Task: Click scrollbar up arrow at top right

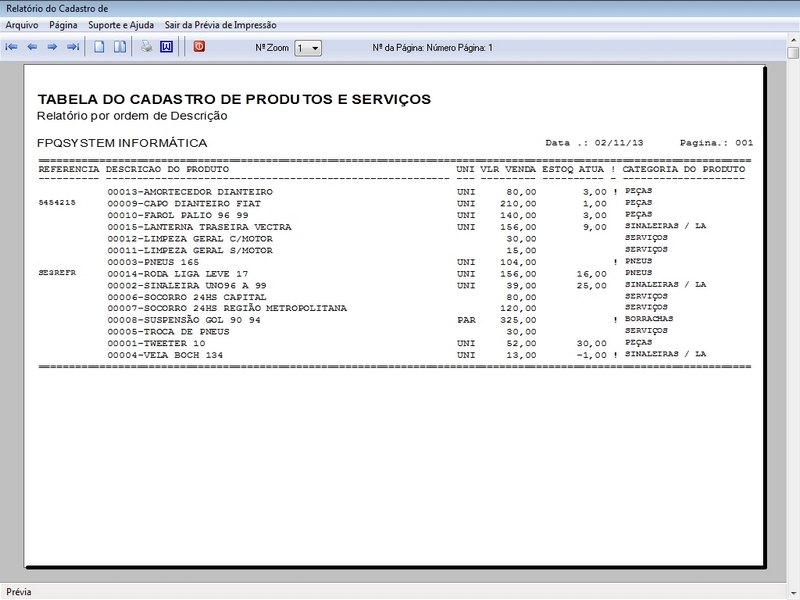Action: [x=793, y=39]
